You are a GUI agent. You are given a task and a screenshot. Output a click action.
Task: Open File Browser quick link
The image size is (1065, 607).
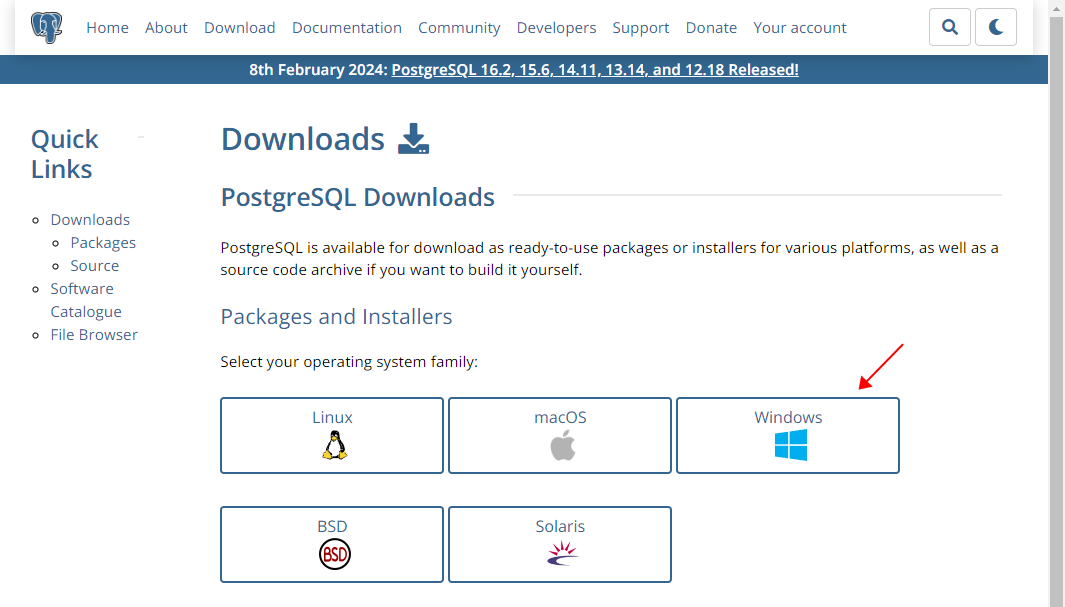[x=94, y=335]
